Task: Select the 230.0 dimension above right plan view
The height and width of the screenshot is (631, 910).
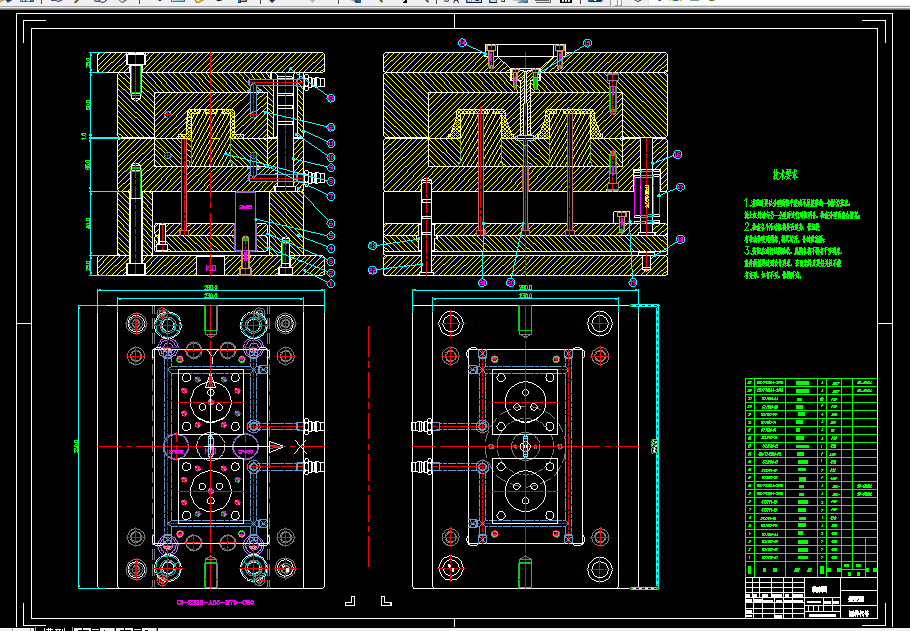Action: (525, 296)
